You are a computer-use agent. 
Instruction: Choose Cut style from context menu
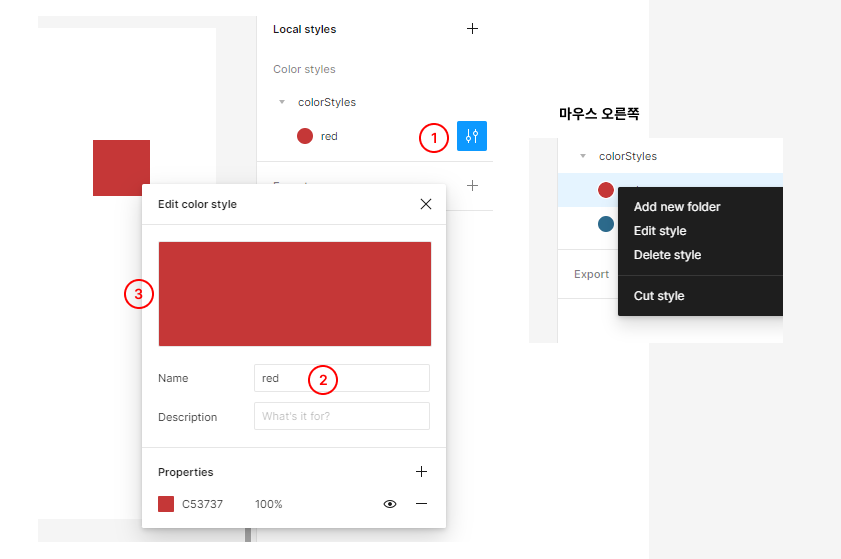point(659,296)
